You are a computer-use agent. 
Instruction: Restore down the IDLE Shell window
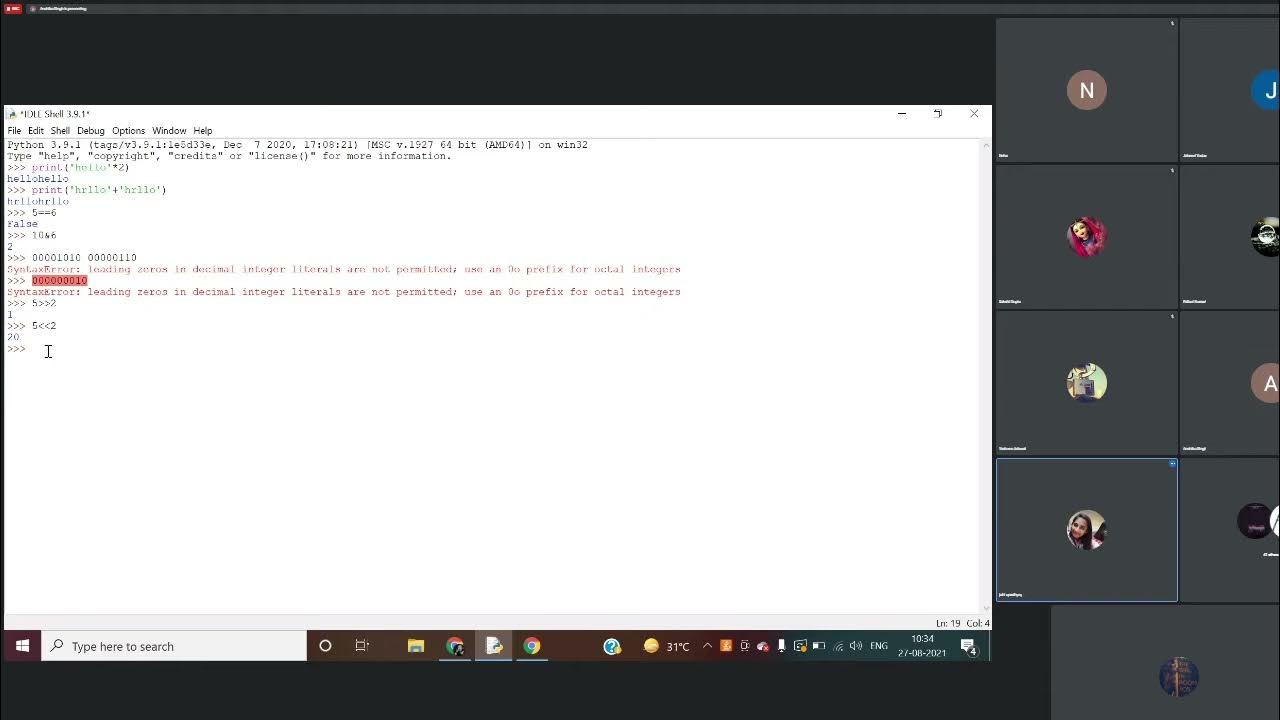(x=938, y=113)
